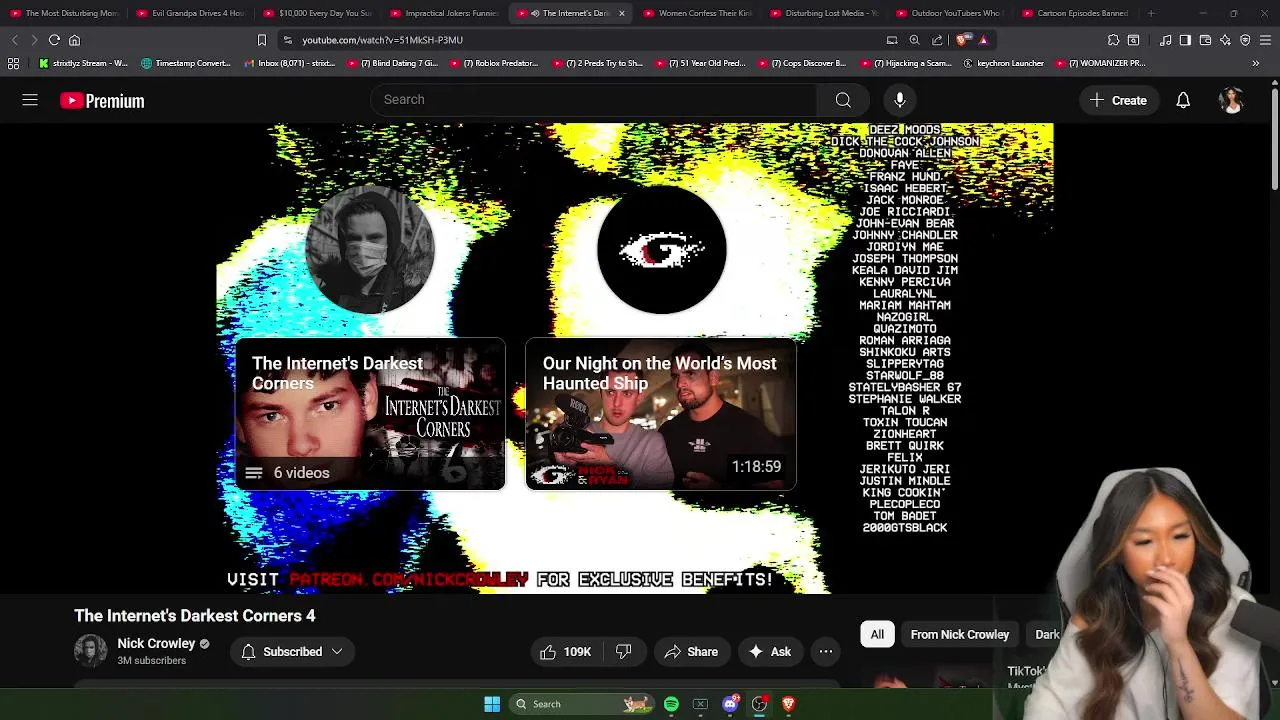Open the YouTube hamburger guide menu

(30, 100)
